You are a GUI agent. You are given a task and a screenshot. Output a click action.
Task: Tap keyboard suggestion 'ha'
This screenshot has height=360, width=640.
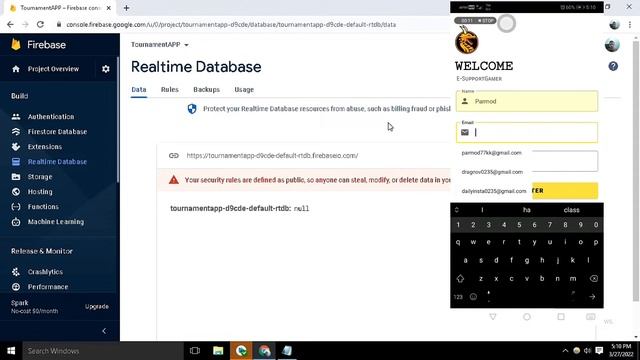(527, 210)
